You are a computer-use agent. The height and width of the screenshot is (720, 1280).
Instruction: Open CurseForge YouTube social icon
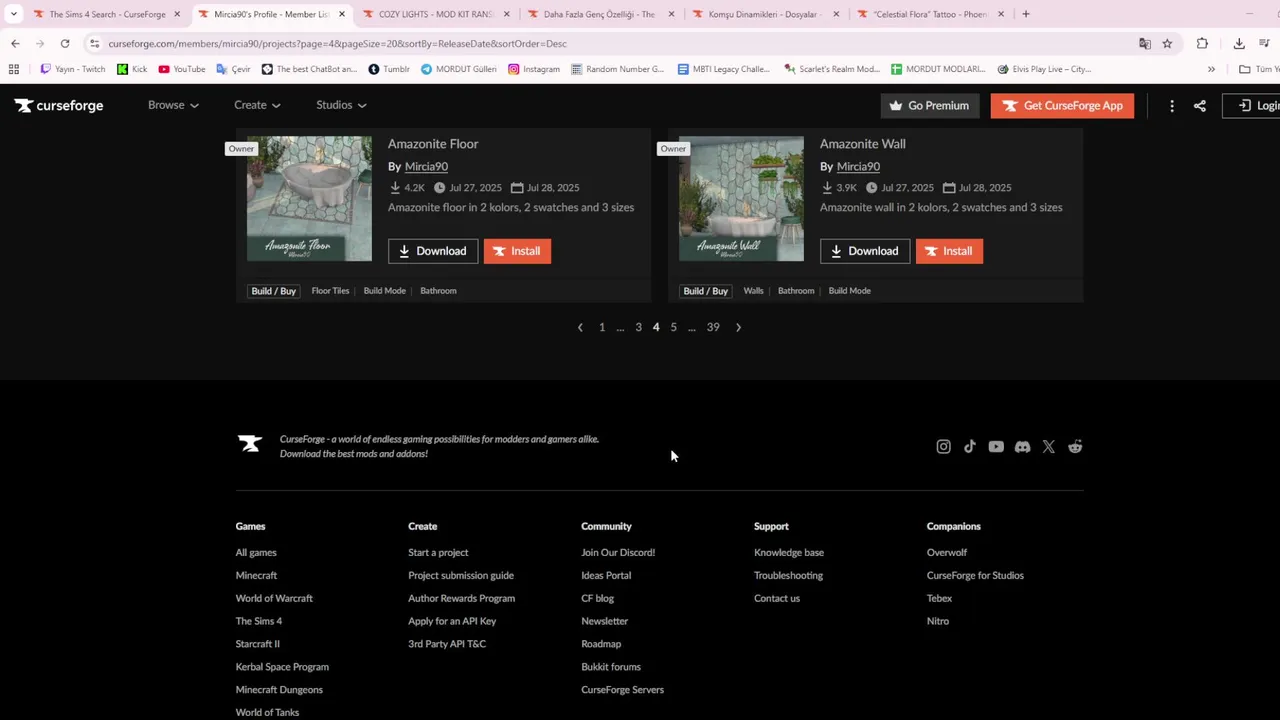(x=996, y=447)
